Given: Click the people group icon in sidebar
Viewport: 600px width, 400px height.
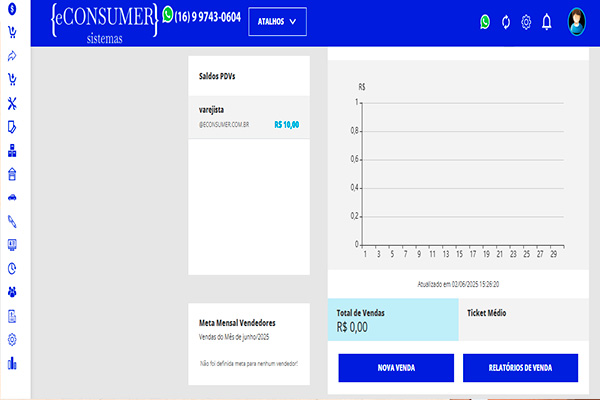Looking at the screenshot, I should 12,292.
